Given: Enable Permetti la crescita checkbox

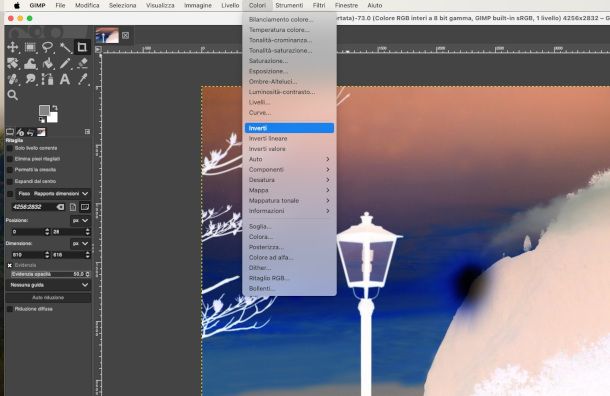Looking at the screenshot, I should [10, 170].
